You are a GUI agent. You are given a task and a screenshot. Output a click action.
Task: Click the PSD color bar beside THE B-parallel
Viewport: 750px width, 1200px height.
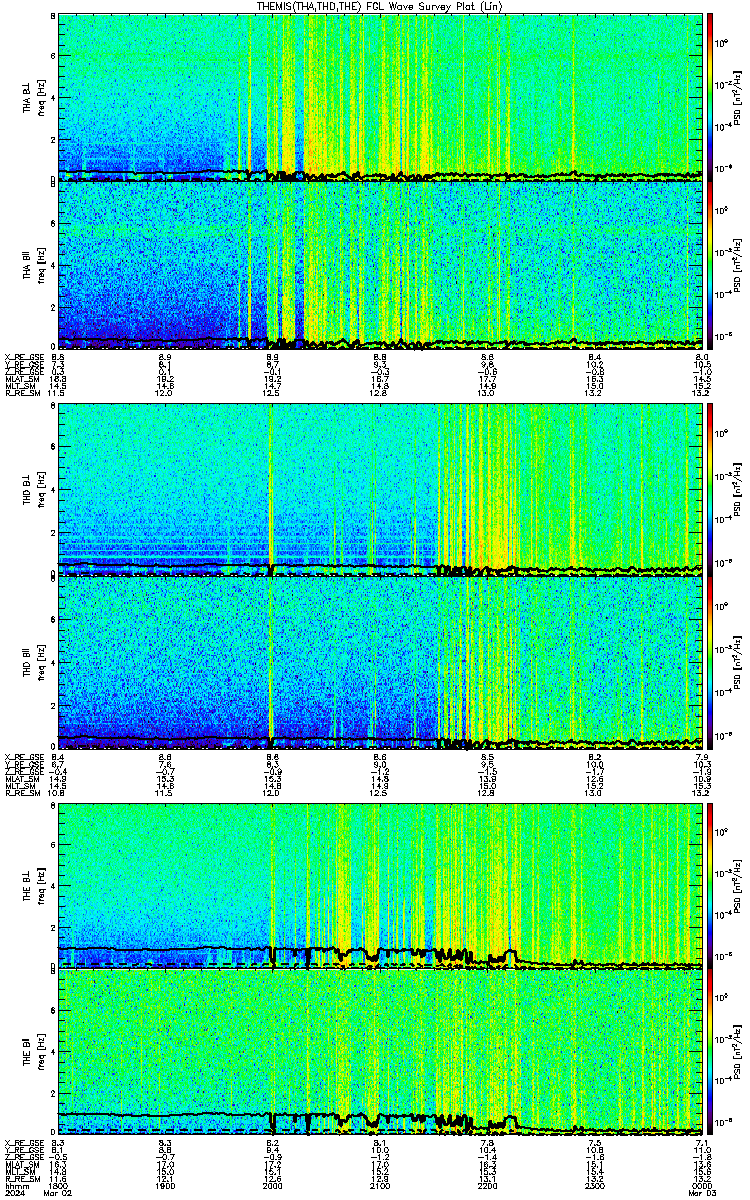tap(710, 1053)
